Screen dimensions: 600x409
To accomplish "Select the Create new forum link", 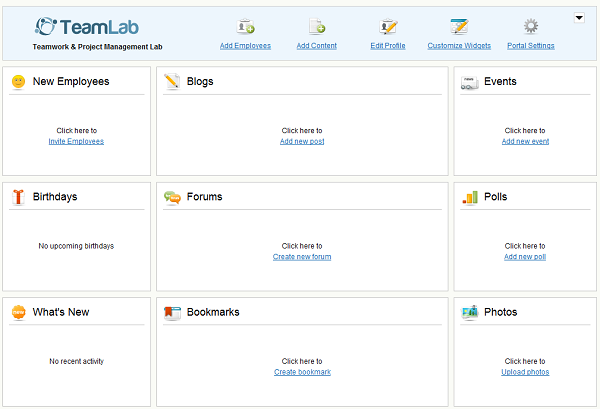I will point(302,257).
